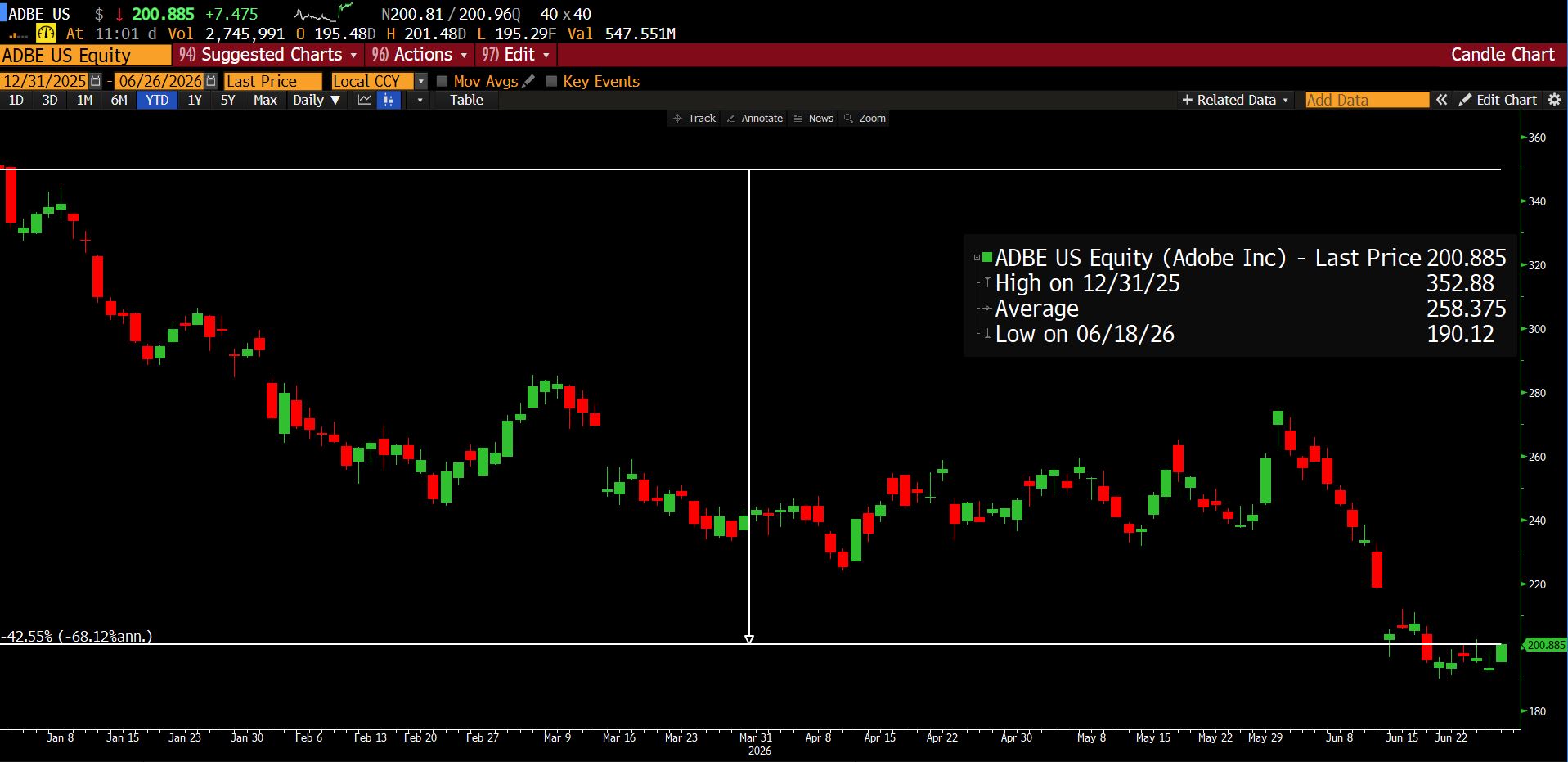
Task: Activate the Track crosshair tool
Action: 694,119
